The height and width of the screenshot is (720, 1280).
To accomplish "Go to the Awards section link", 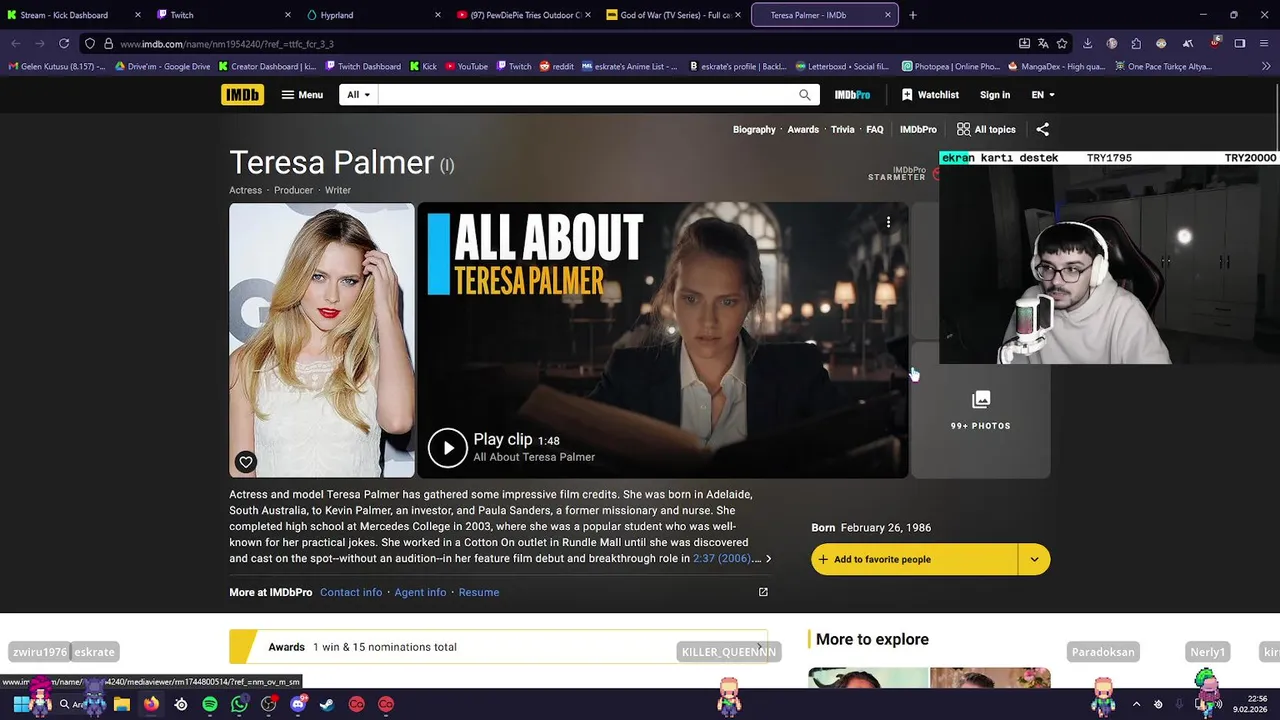I will click(803, 129).
